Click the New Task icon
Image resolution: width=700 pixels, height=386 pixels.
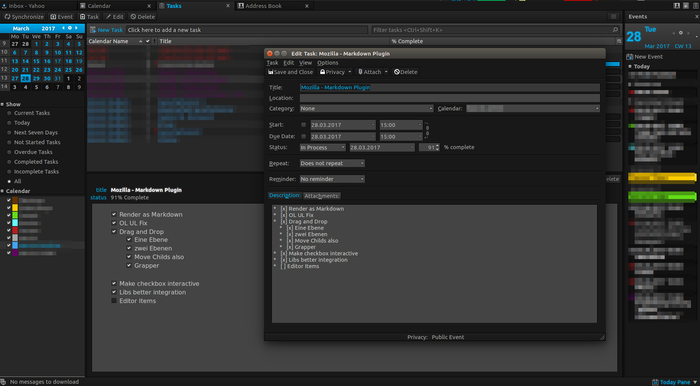tap(93, 30)
